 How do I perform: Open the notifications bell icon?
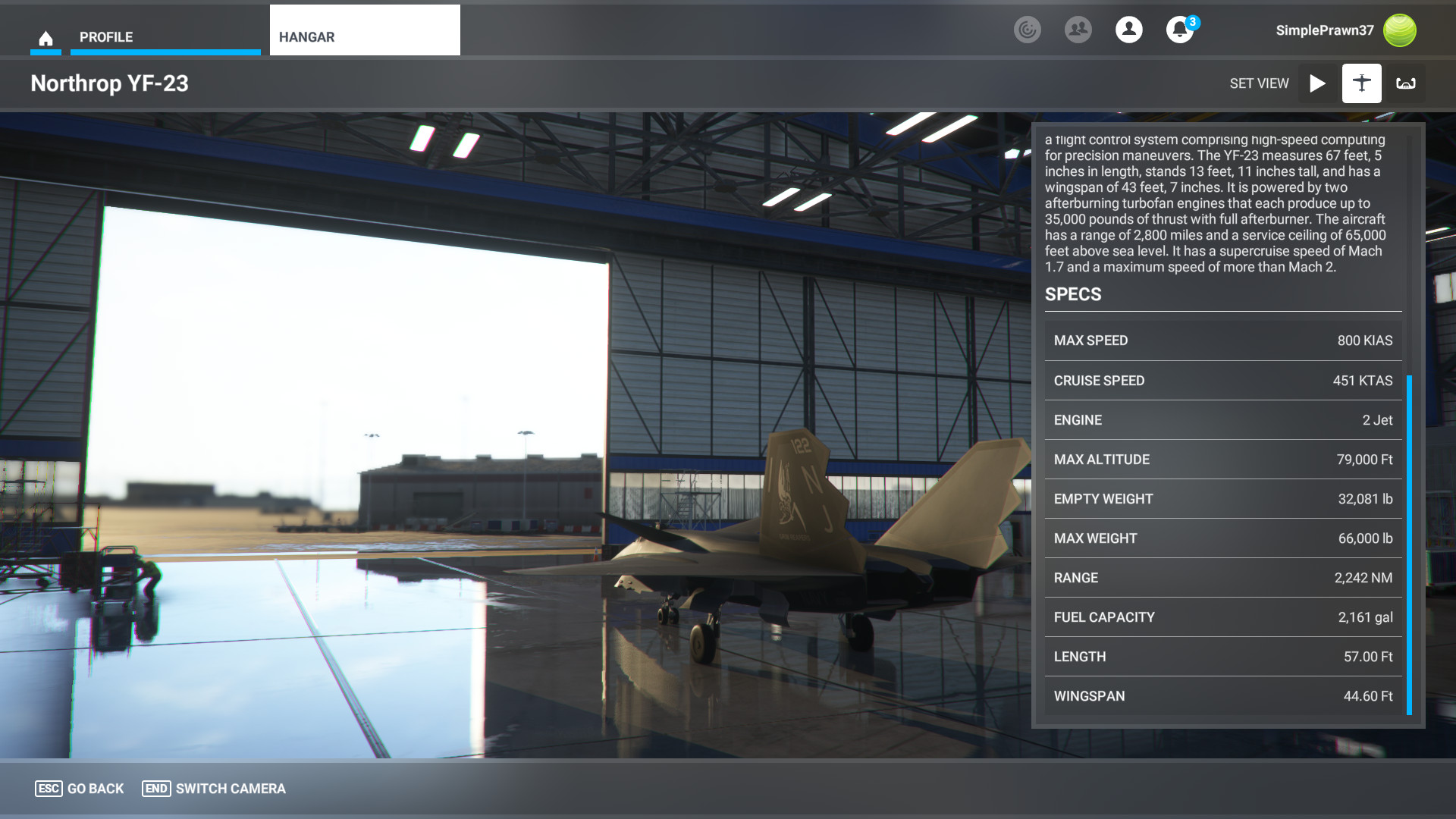(x=1180, y=30)
